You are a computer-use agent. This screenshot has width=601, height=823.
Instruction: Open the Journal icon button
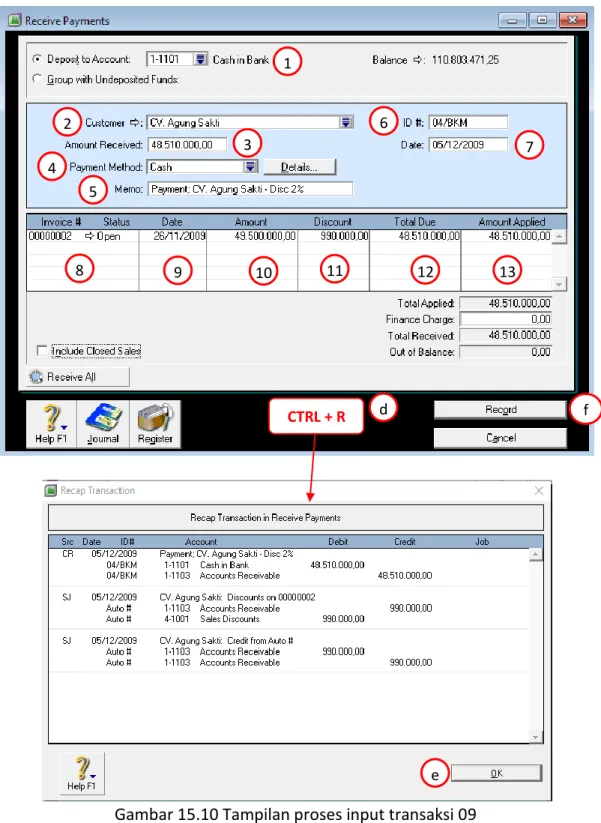(103, 424)
